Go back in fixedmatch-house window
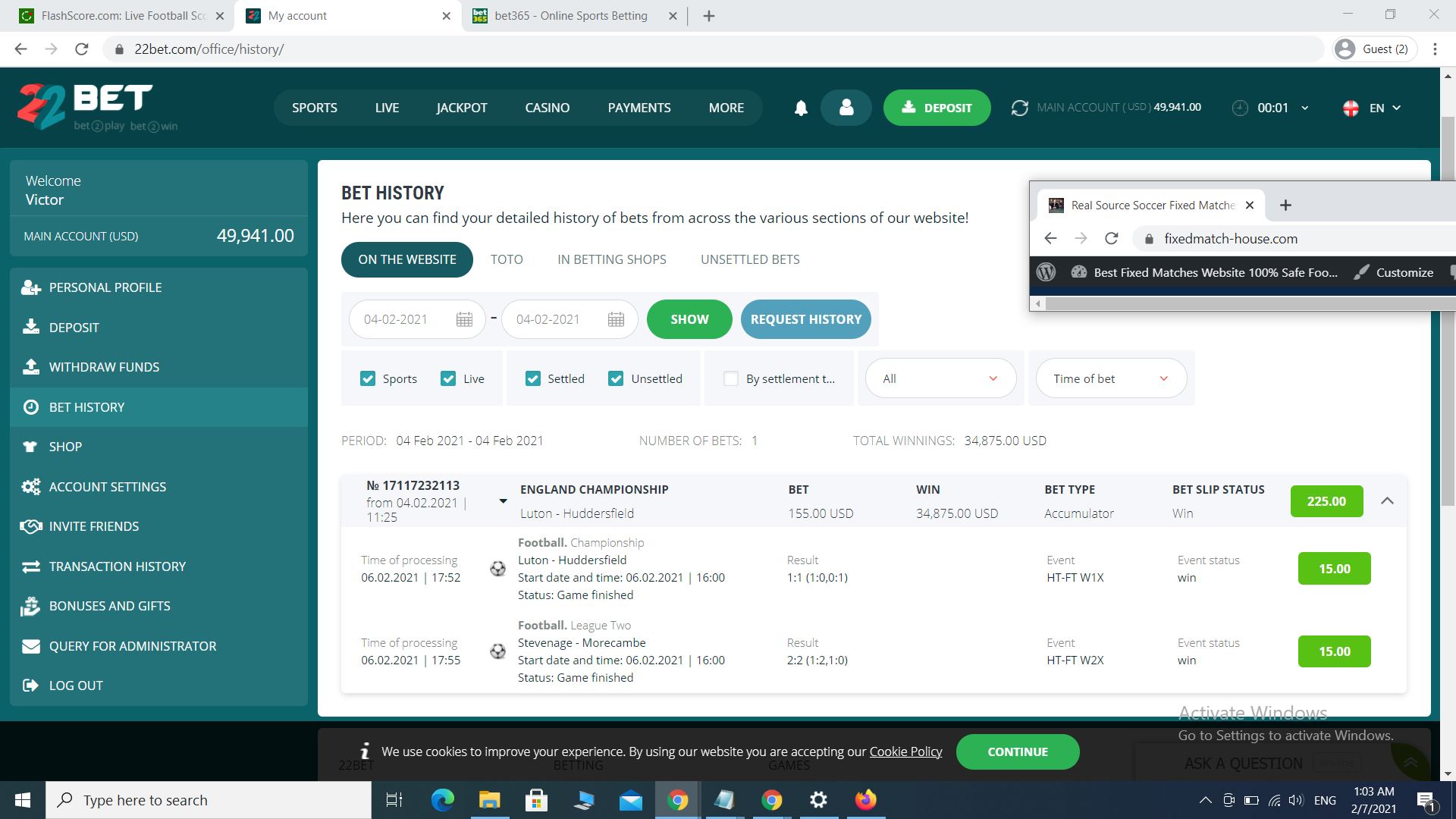 (x=1050, y=238)
